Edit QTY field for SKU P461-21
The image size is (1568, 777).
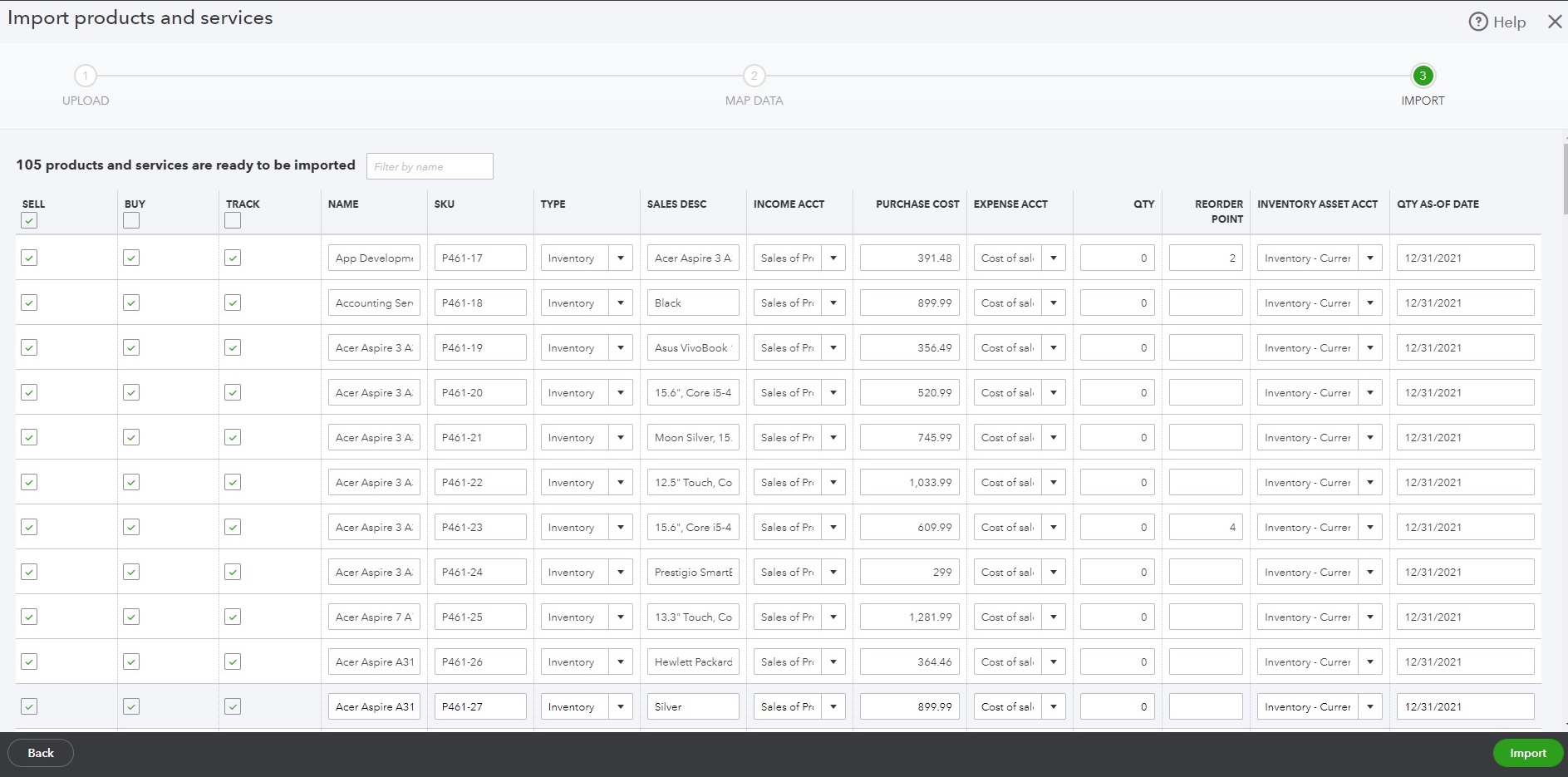(x=1118, y=437)
